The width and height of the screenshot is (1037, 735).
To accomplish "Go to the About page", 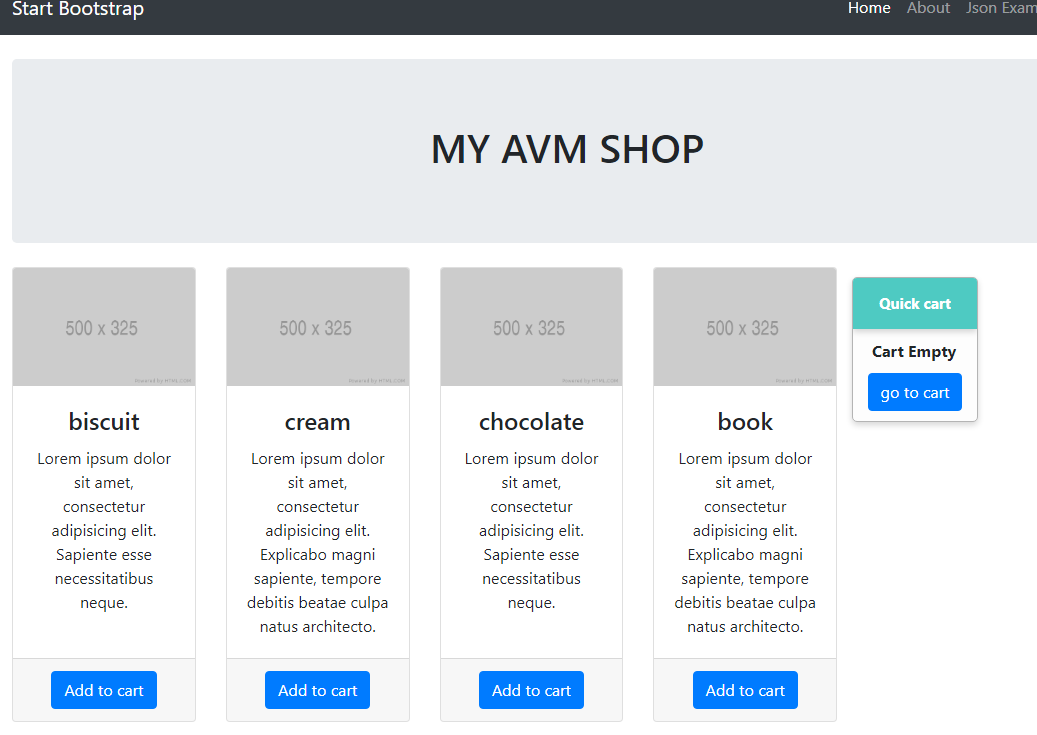I will [928, 8].
